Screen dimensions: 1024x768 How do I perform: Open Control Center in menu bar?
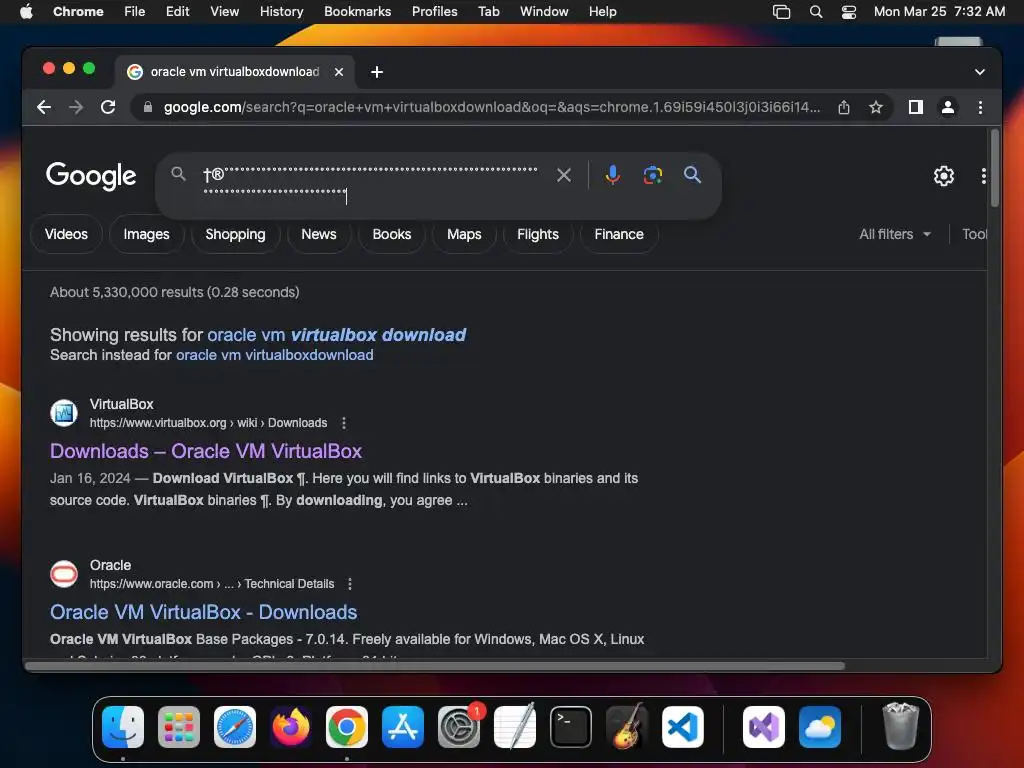[848, 11]
